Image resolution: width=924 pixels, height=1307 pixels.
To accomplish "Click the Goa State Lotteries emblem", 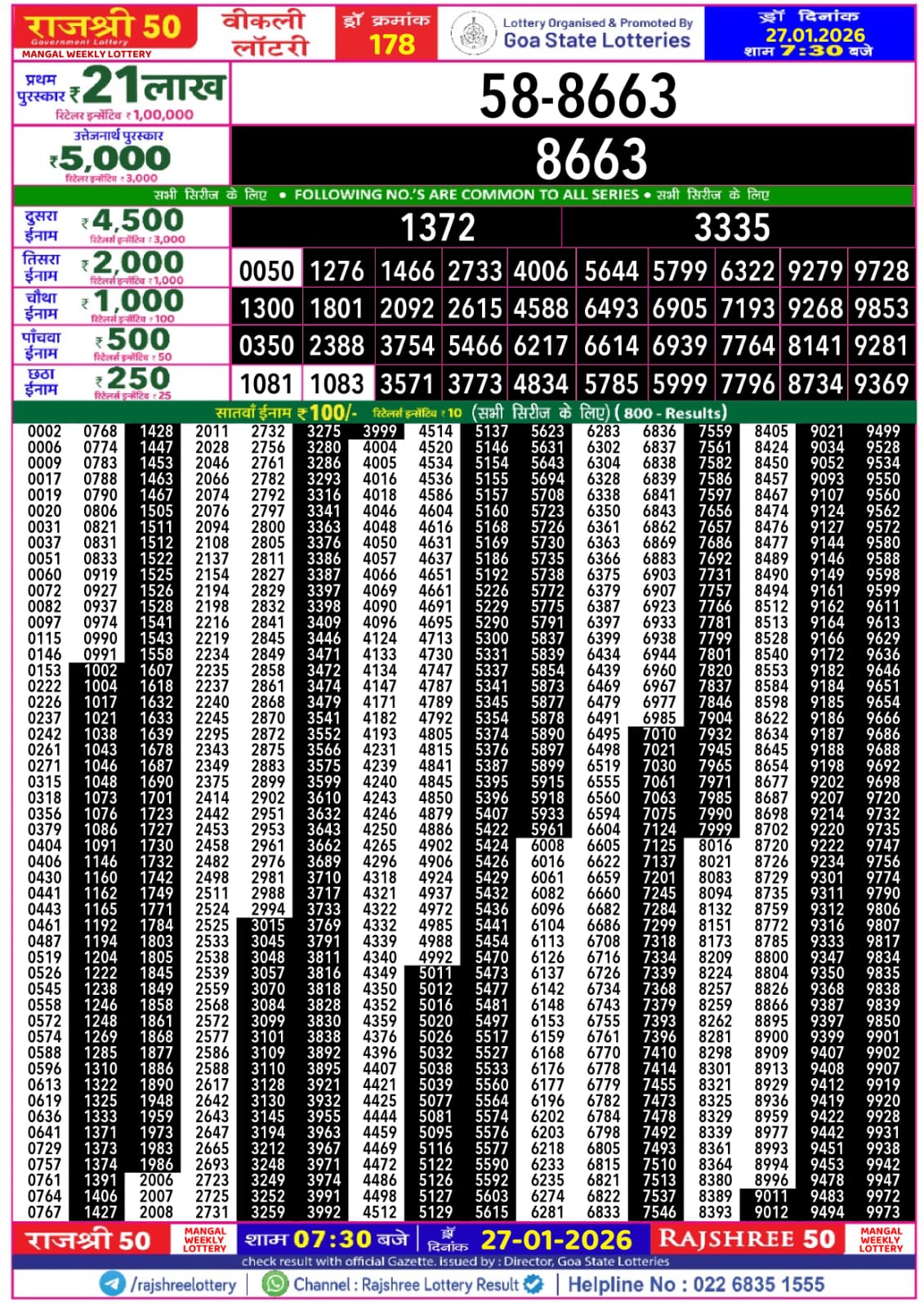I will (x=472, y=34).
